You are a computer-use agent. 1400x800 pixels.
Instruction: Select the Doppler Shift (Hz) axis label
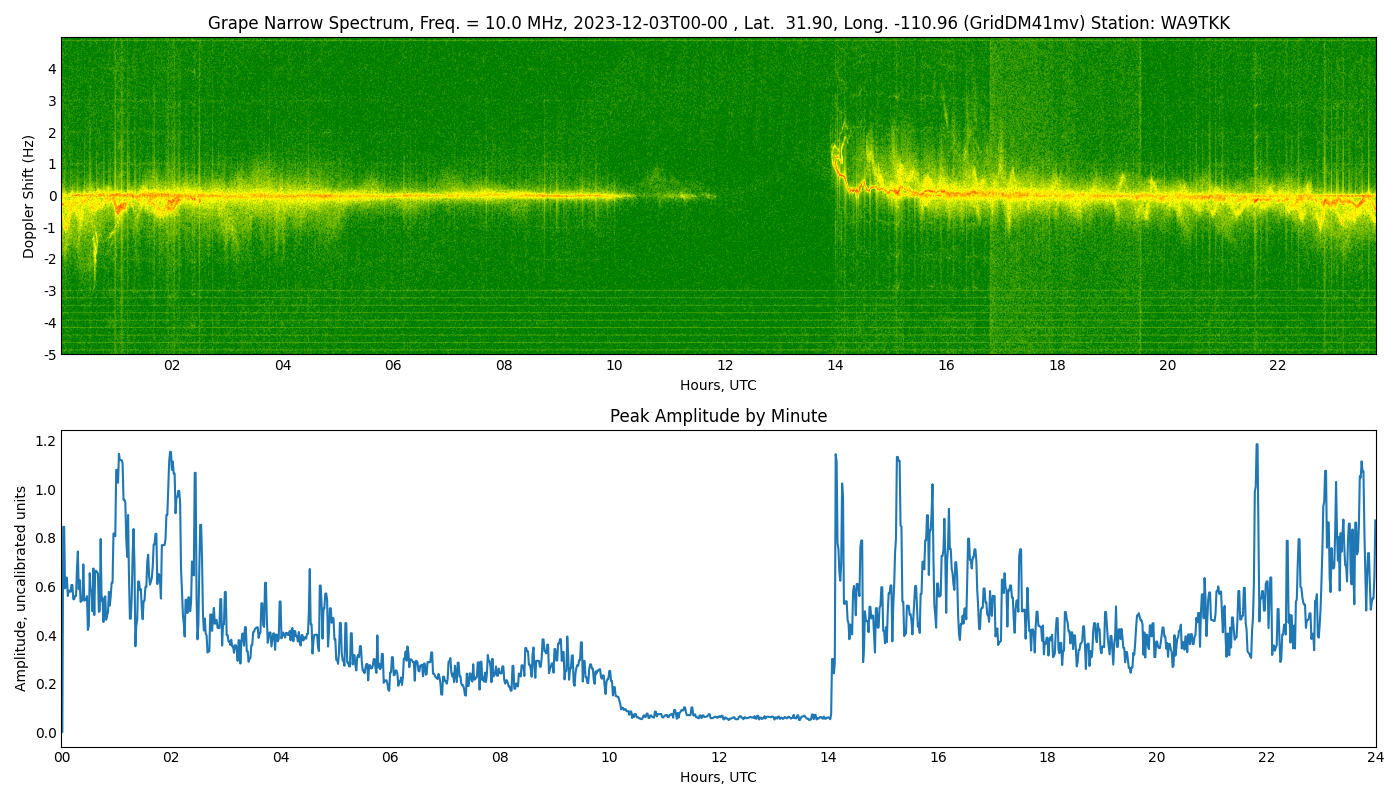(29, 196)
